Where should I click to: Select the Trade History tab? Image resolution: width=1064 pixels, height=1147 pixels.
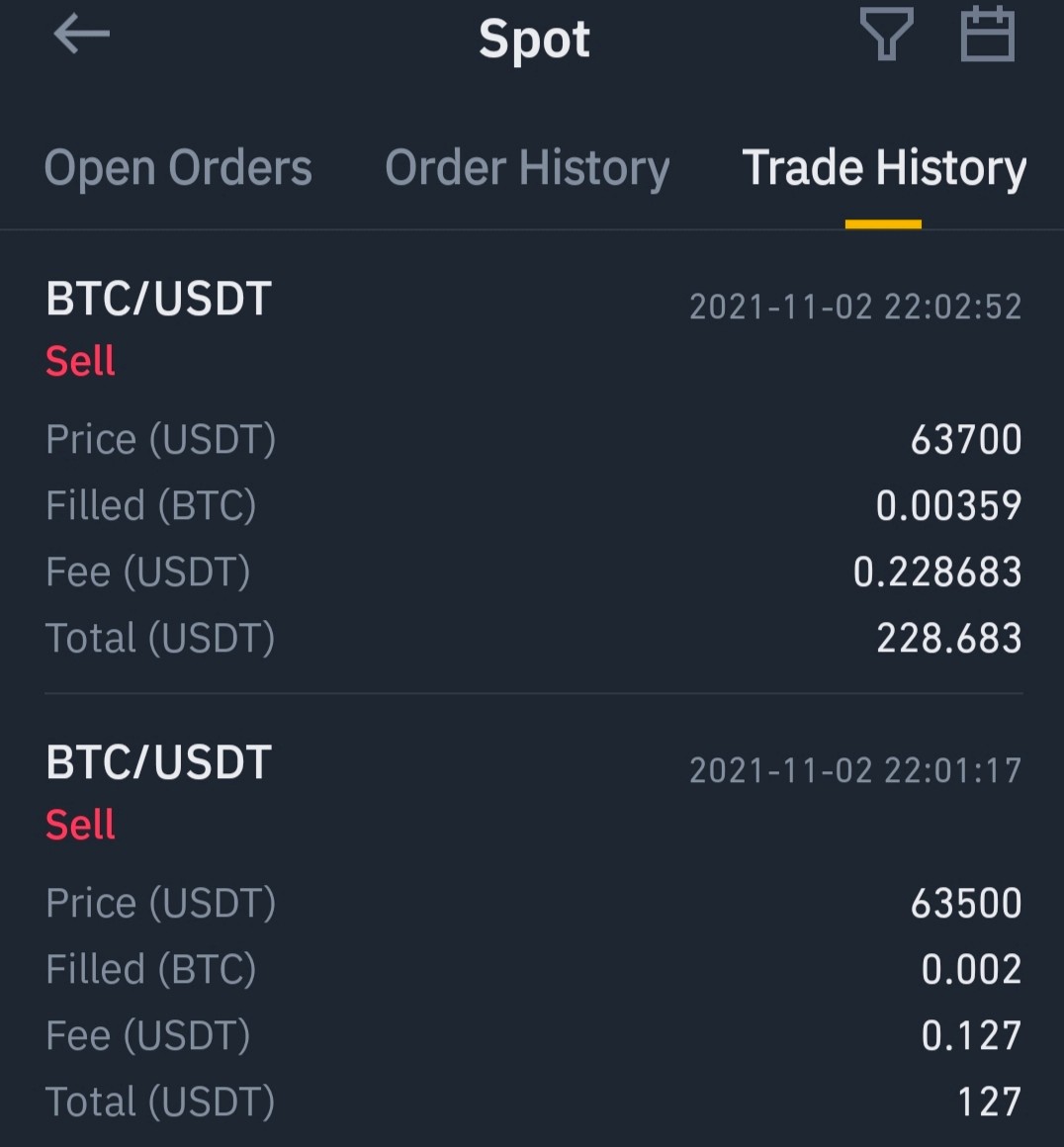[x=884, y=168]
